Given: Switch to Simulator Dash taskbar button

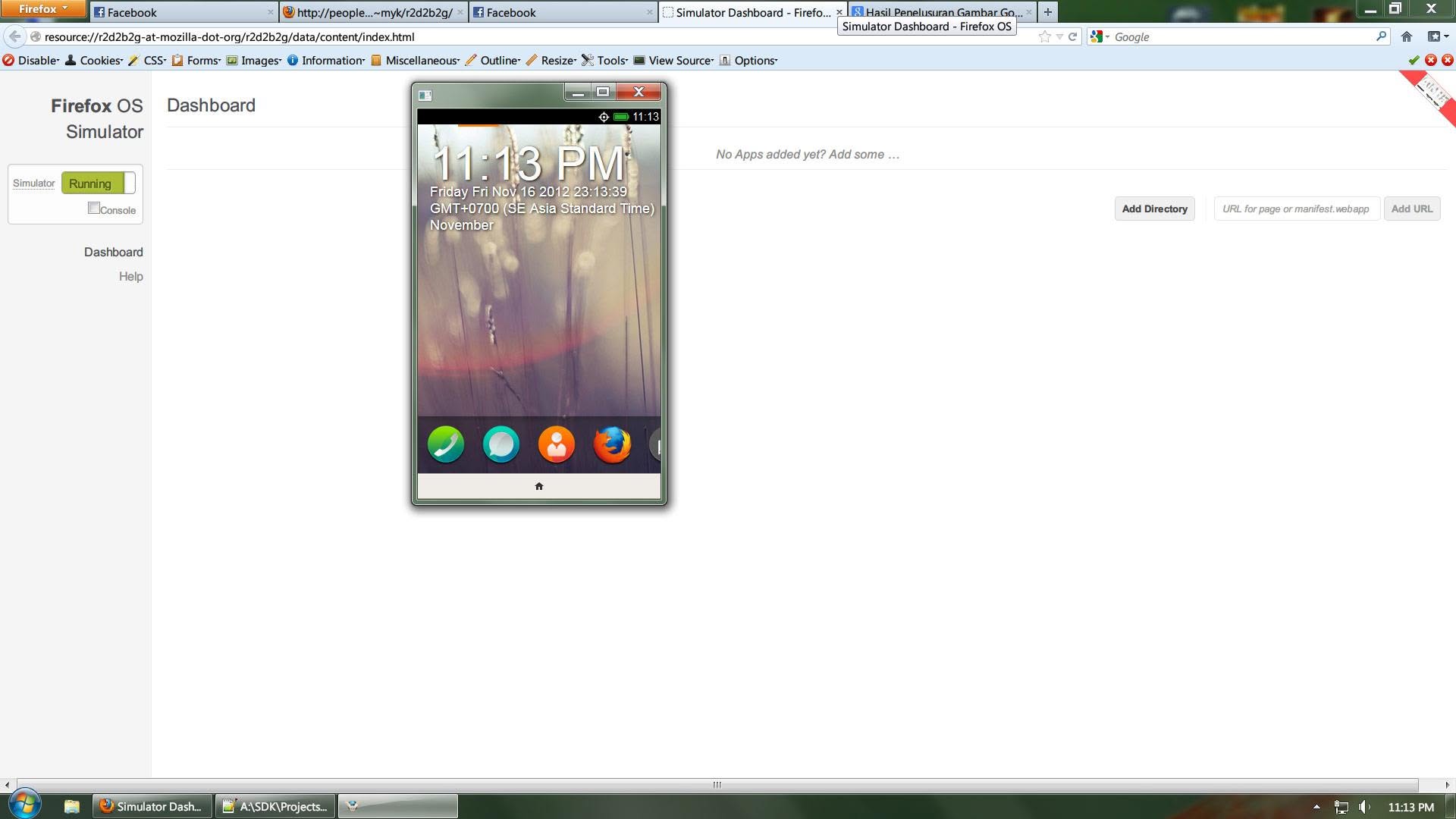Looking at the screenshot, I should point(152,806).
